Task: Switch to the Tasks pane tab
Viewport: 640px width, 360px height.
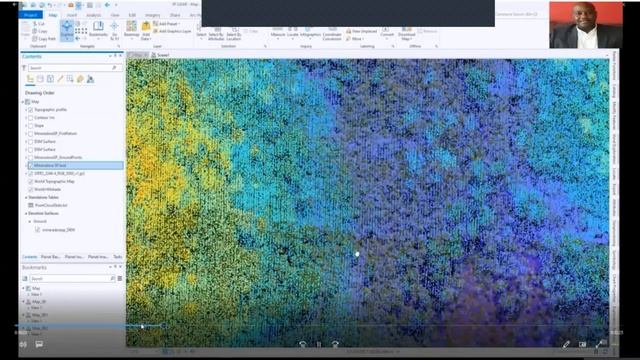Action: [x=118, y=257]
